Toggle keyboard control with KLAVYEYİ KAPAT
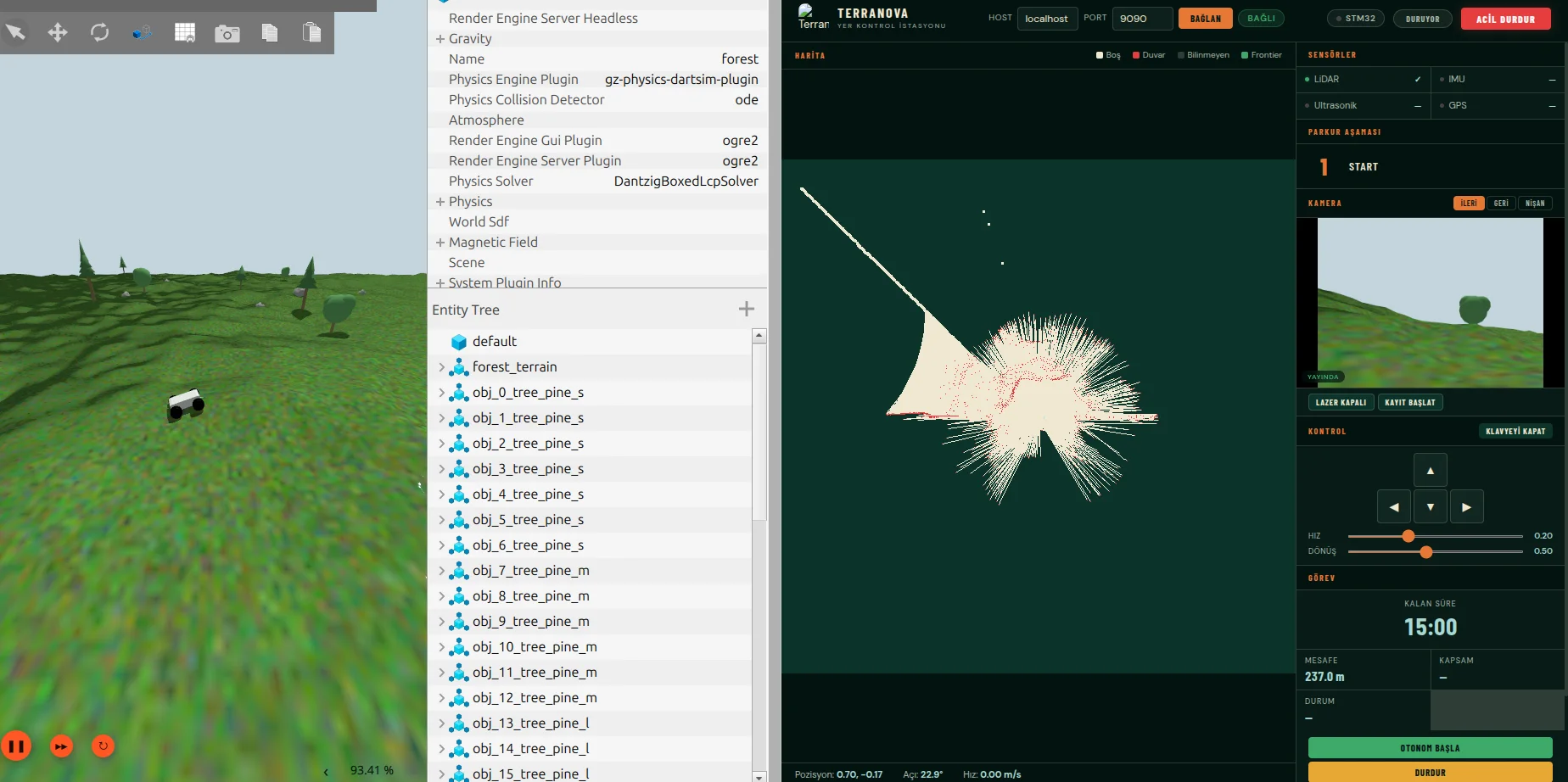The width and height of the screenshot is (1568, 782). [1515, 432]
